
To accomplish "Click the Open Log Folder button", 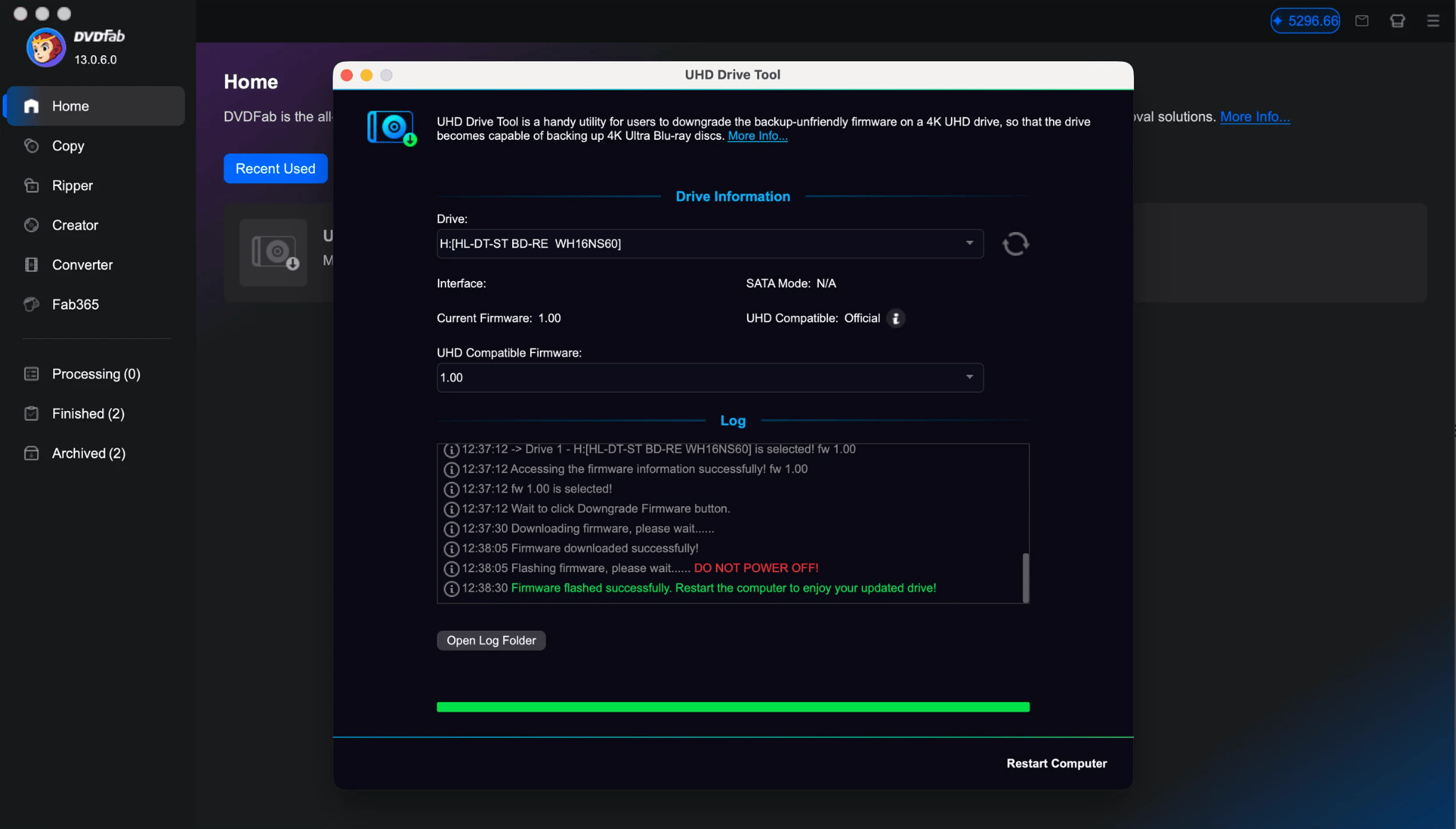I will point(491,640).
